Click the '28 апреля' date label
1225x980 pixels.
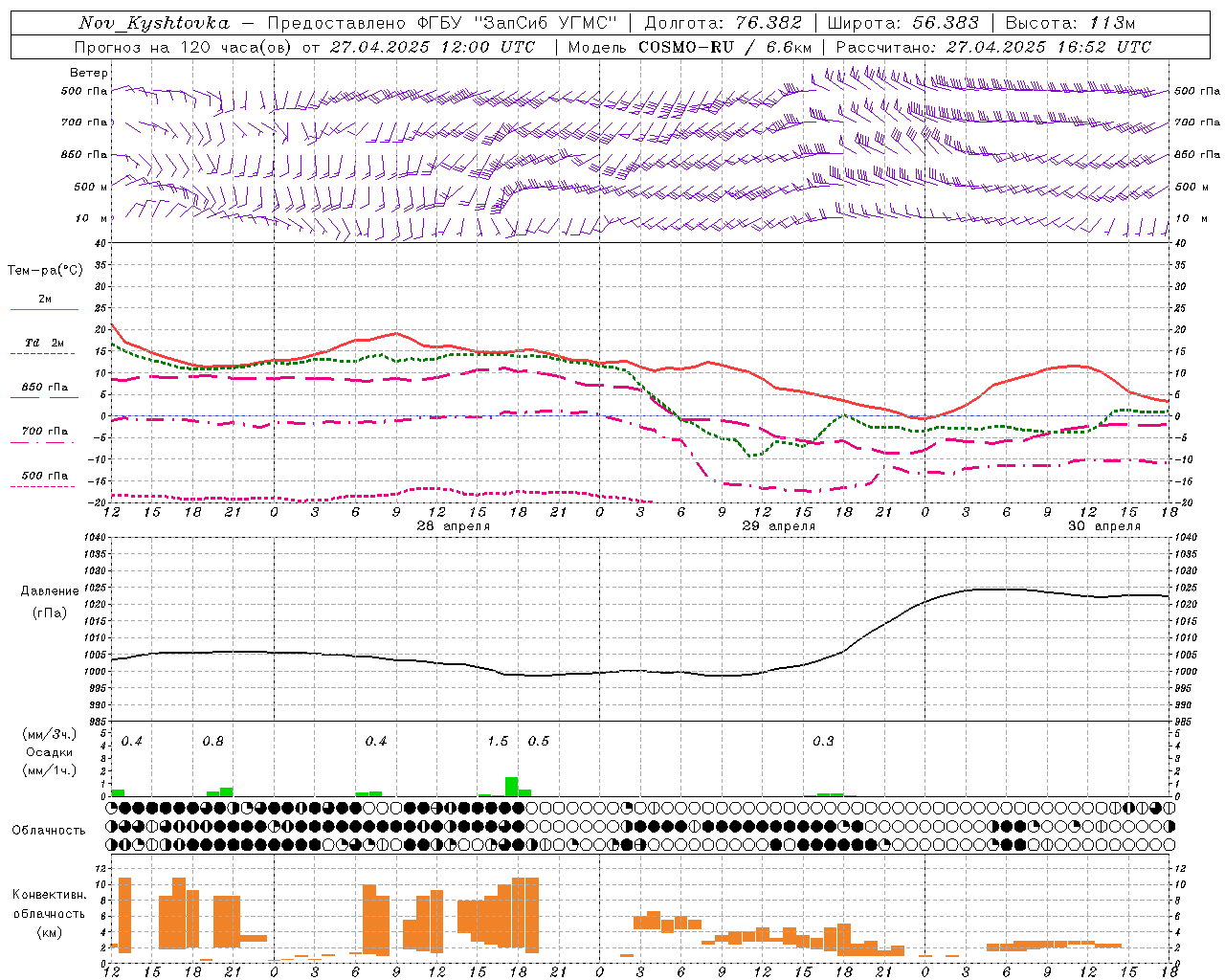tap(454, 526)
